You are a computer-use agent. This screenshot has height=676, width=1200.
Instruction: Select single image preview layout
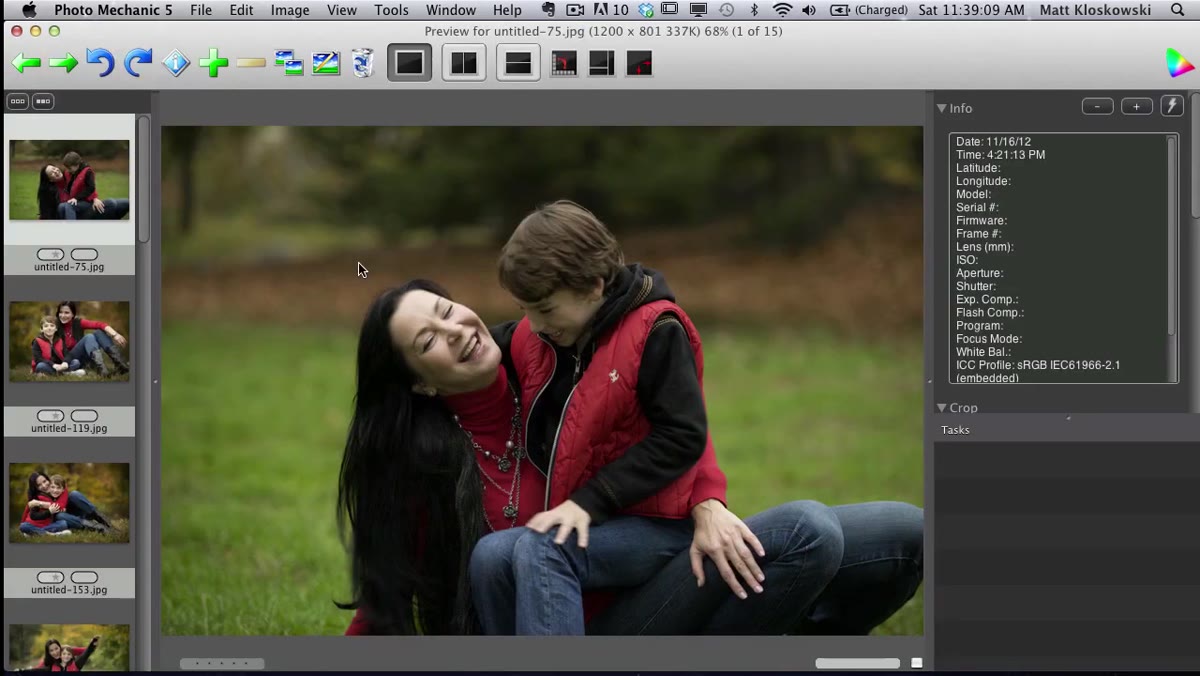[x=410, y=63]
